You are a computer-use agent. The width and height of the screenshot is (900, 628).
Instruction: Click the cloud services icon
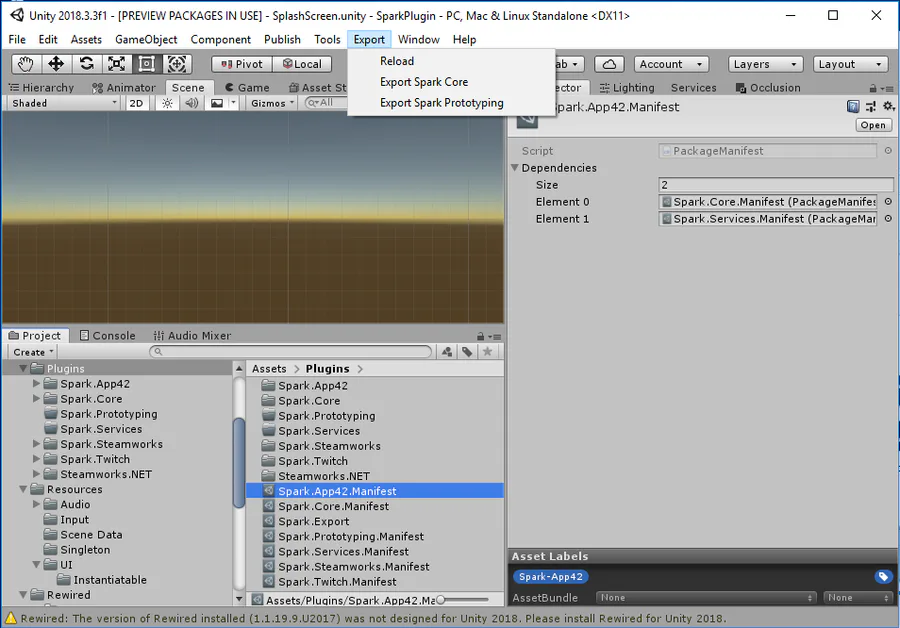pyautogui.click(x=610, y=64)
